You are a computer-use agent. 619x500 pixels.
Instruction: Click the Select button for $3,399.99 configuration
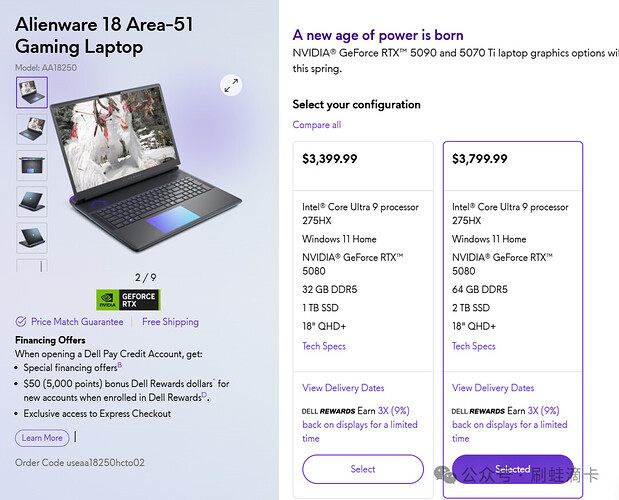coord(363,469)
